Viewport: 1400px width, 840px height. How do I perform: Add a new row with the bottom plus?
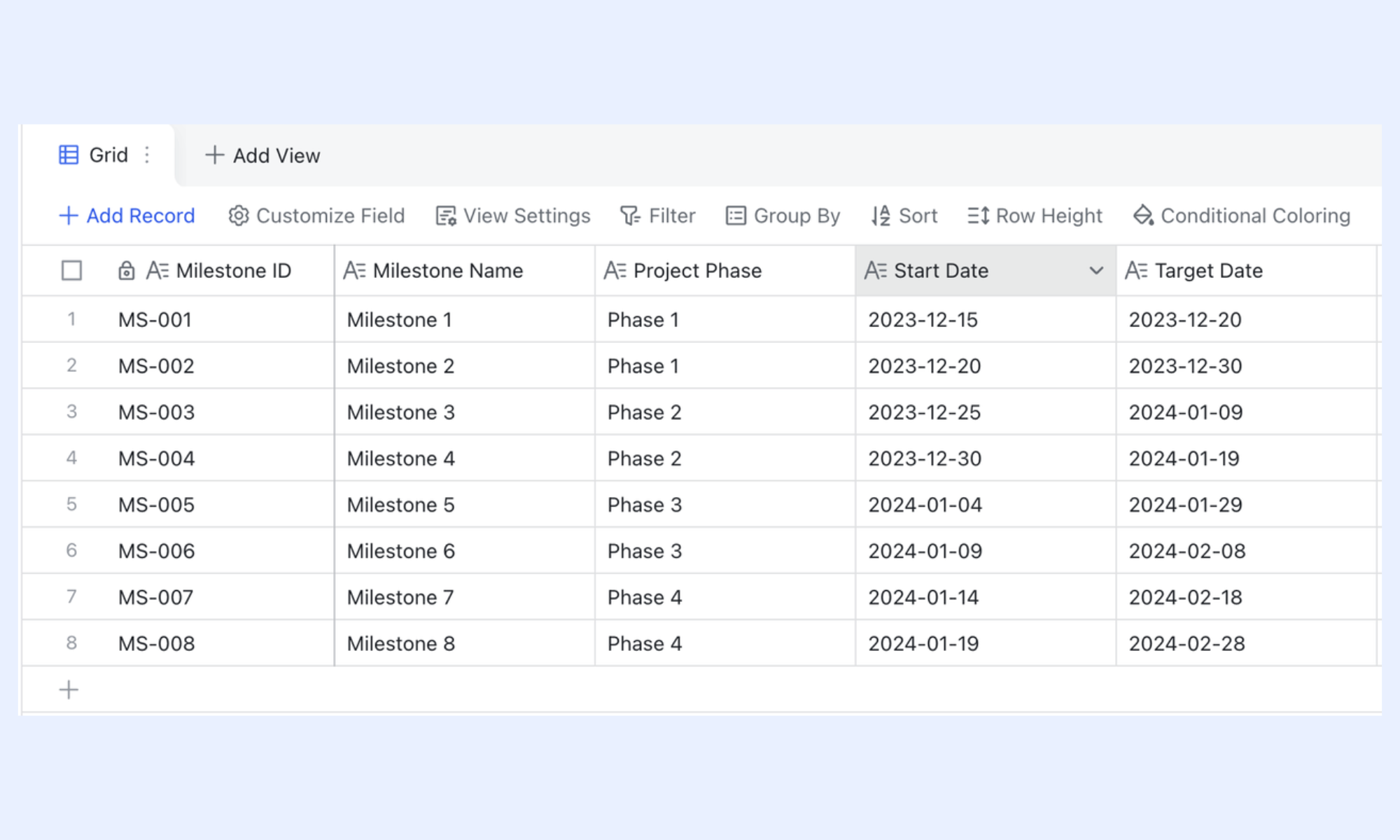[69, 689]
